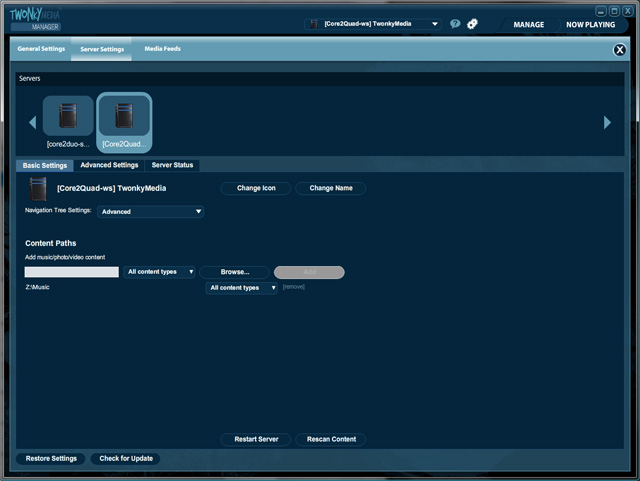Close the settings panel with X icon

click(x=619, y=50)
